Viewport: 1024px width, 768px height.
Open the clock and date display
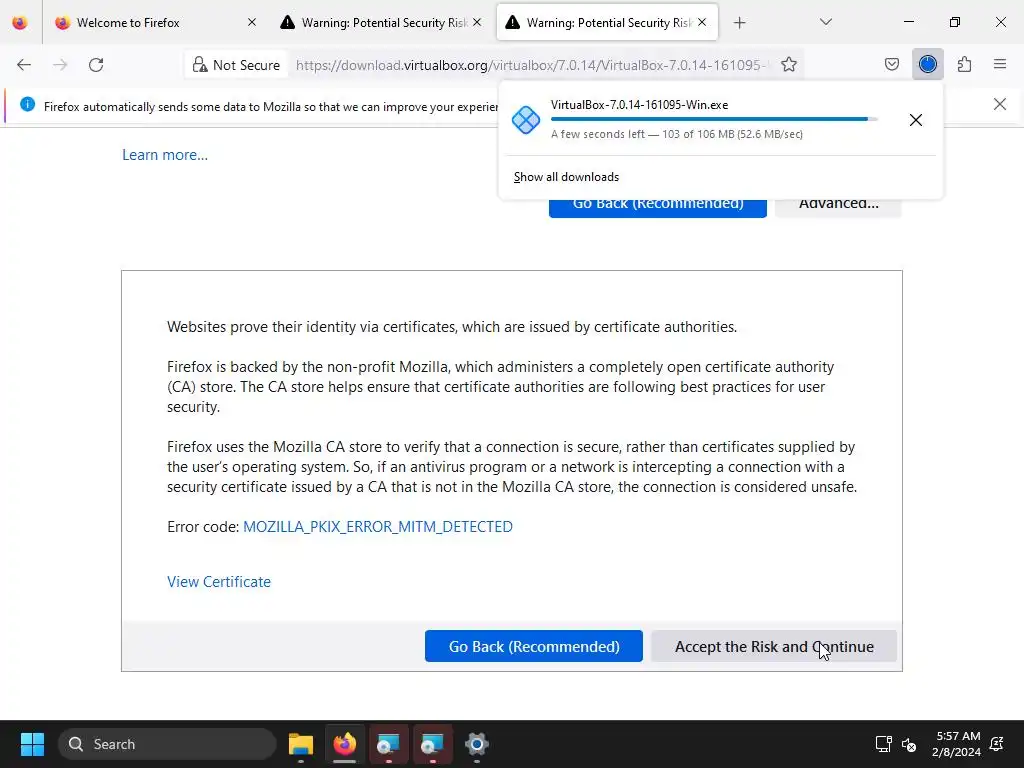coord(956,744)
